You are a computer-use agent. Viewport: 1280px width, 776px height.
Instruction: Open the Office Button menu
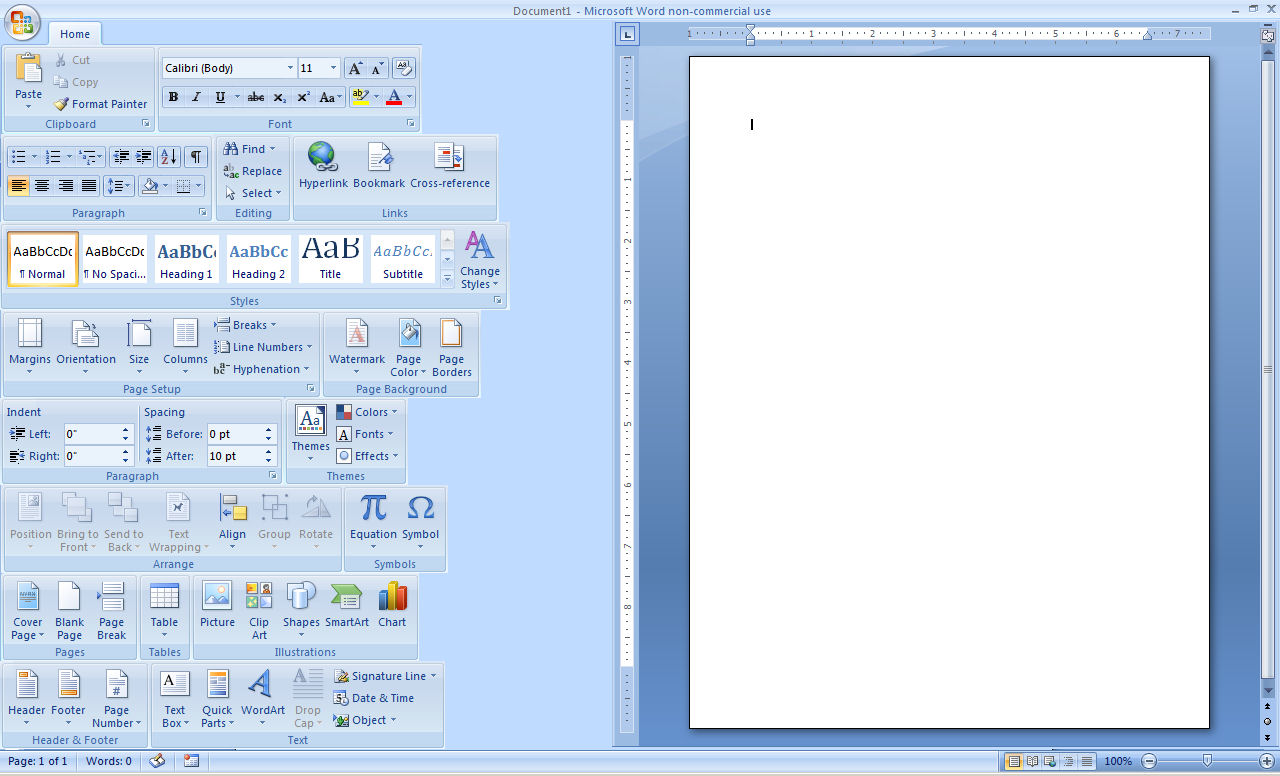click(21, 21)
